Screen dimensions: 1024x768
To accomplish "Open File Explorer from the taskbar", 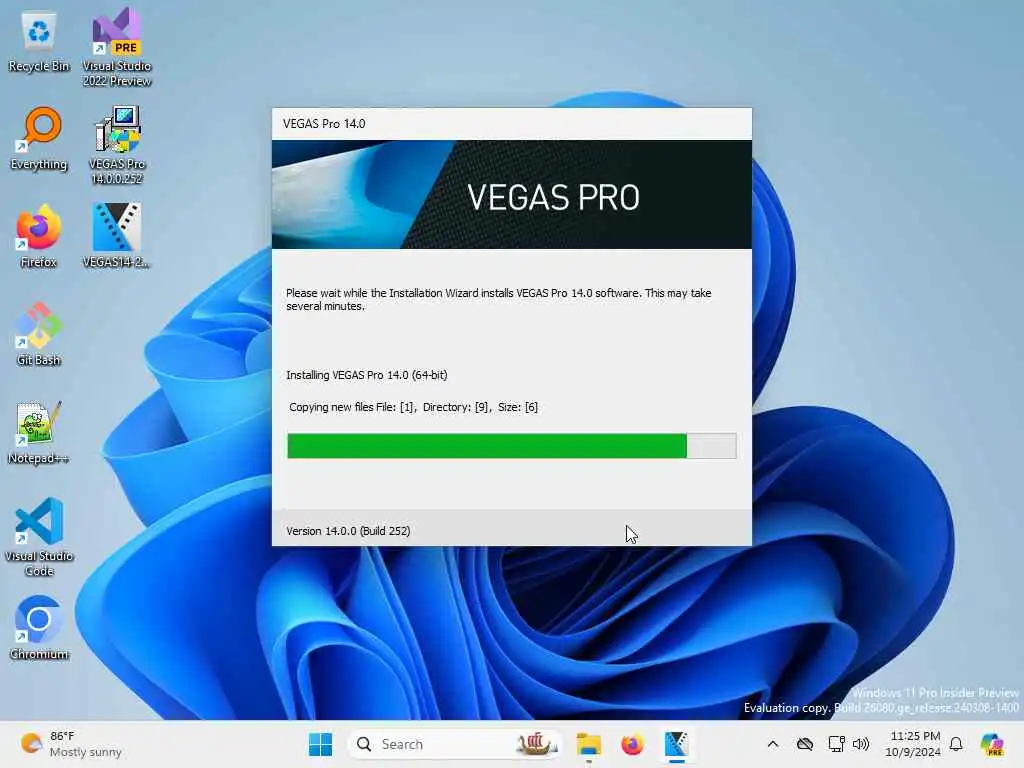I will pos(588,744).
